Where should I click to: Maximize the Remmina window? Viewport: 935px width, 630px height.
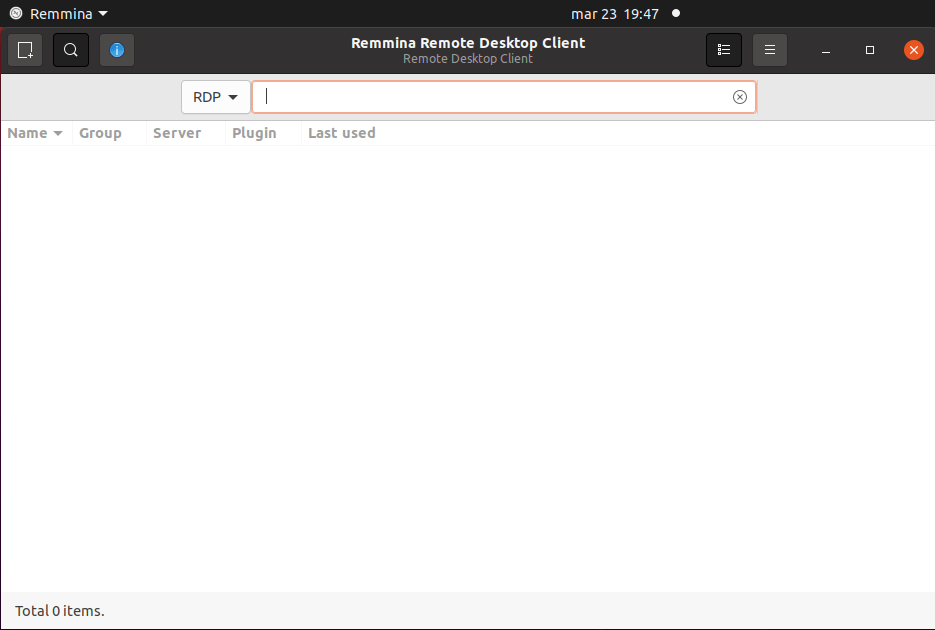tap(870, 50)
